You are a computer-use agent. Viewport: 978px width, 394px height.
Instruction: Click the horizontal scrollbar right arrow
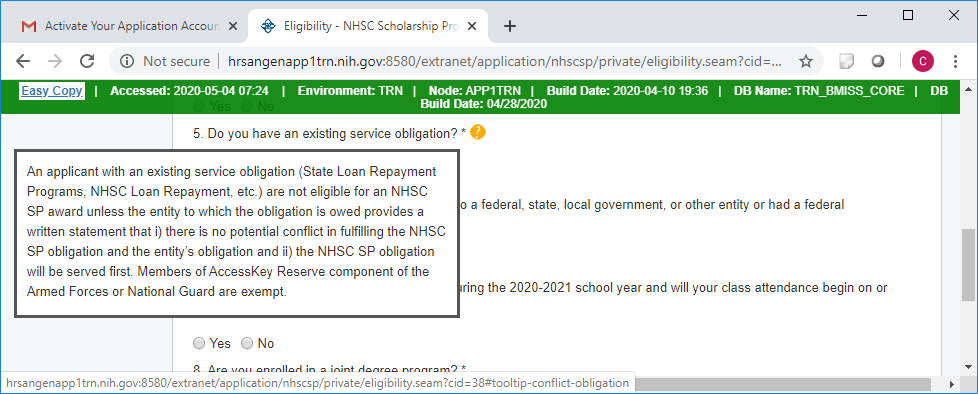[952, 384]
